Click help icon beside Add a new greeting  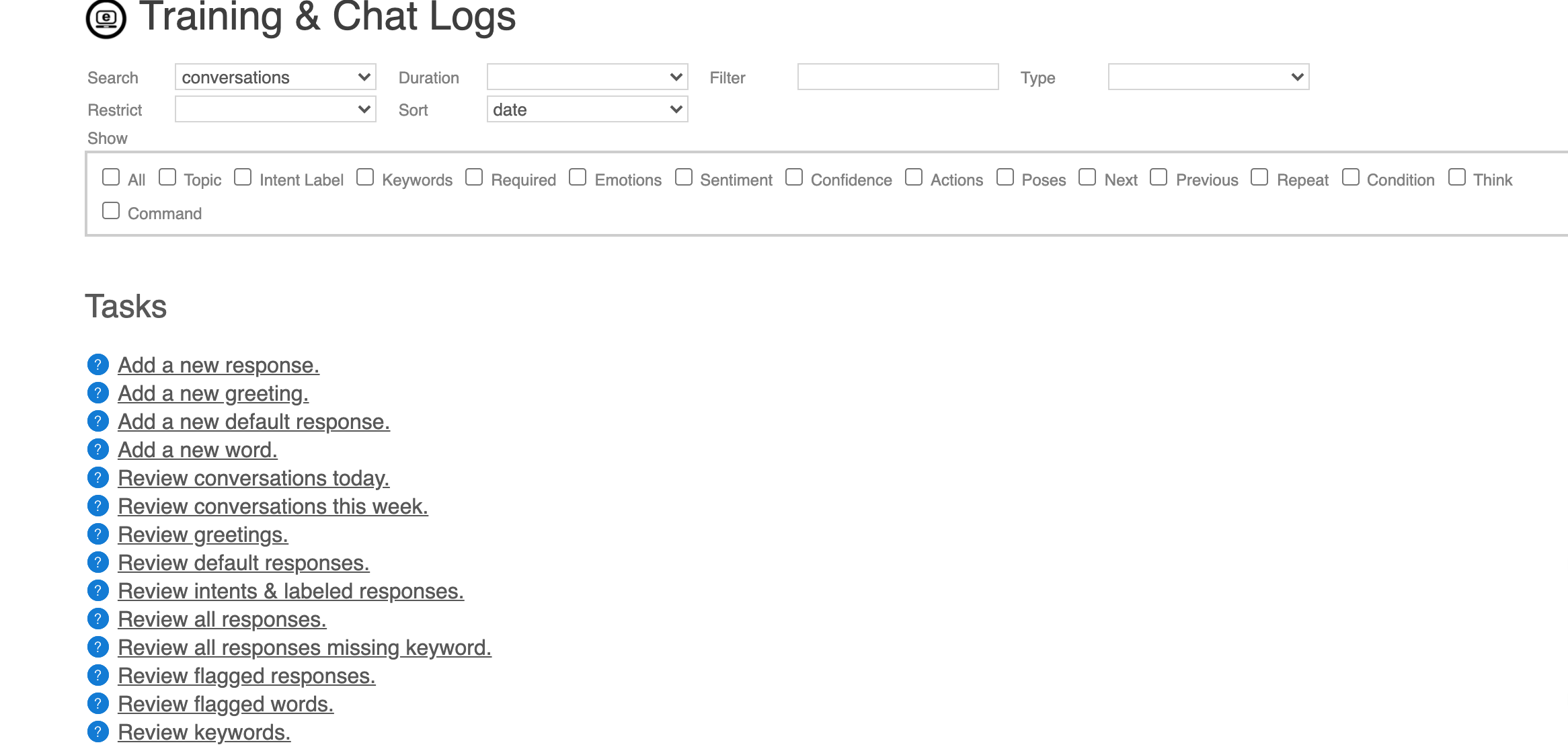click(98, 393)
